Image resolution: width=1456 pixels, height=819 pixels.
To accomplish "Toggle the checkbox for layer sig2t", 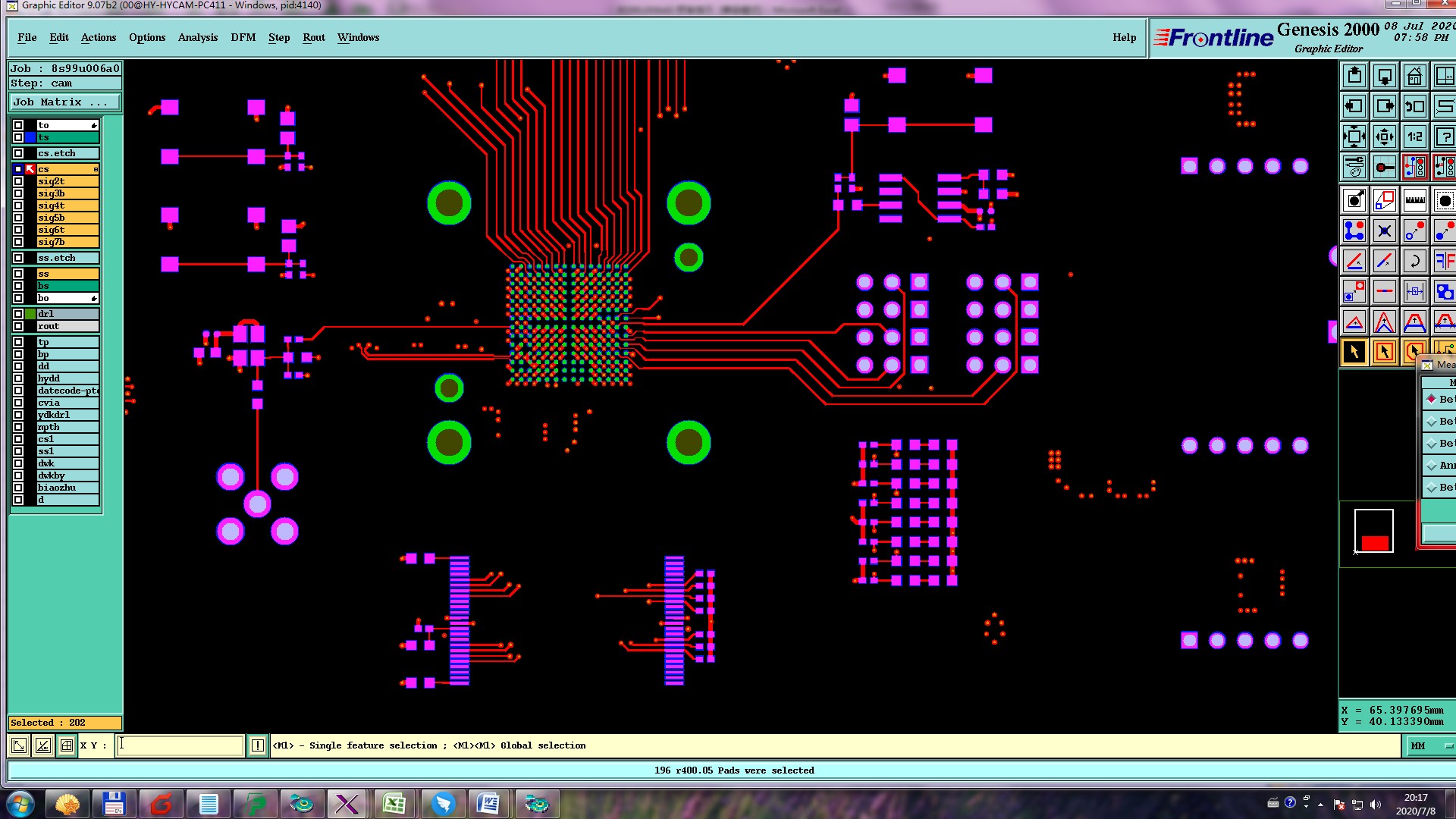I will (18, 181).
